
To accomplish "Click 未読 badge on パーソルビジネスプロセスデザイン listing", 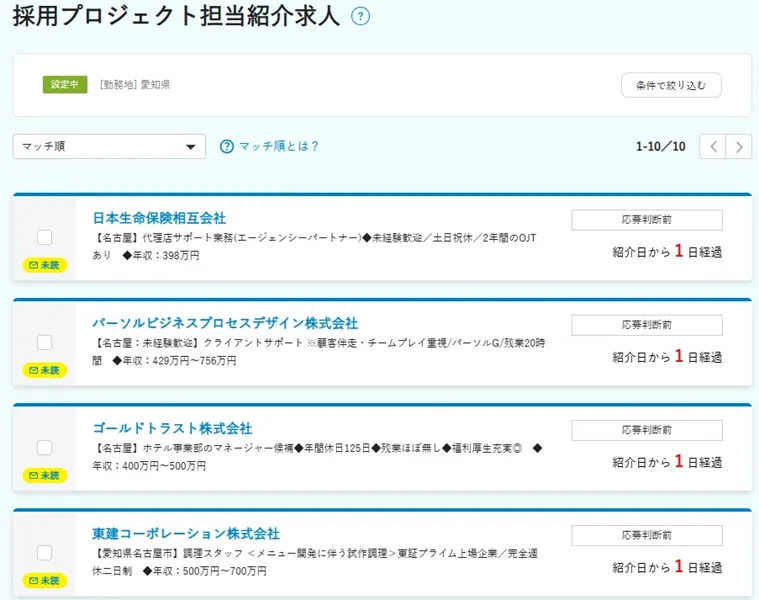I will coord(44,370).
